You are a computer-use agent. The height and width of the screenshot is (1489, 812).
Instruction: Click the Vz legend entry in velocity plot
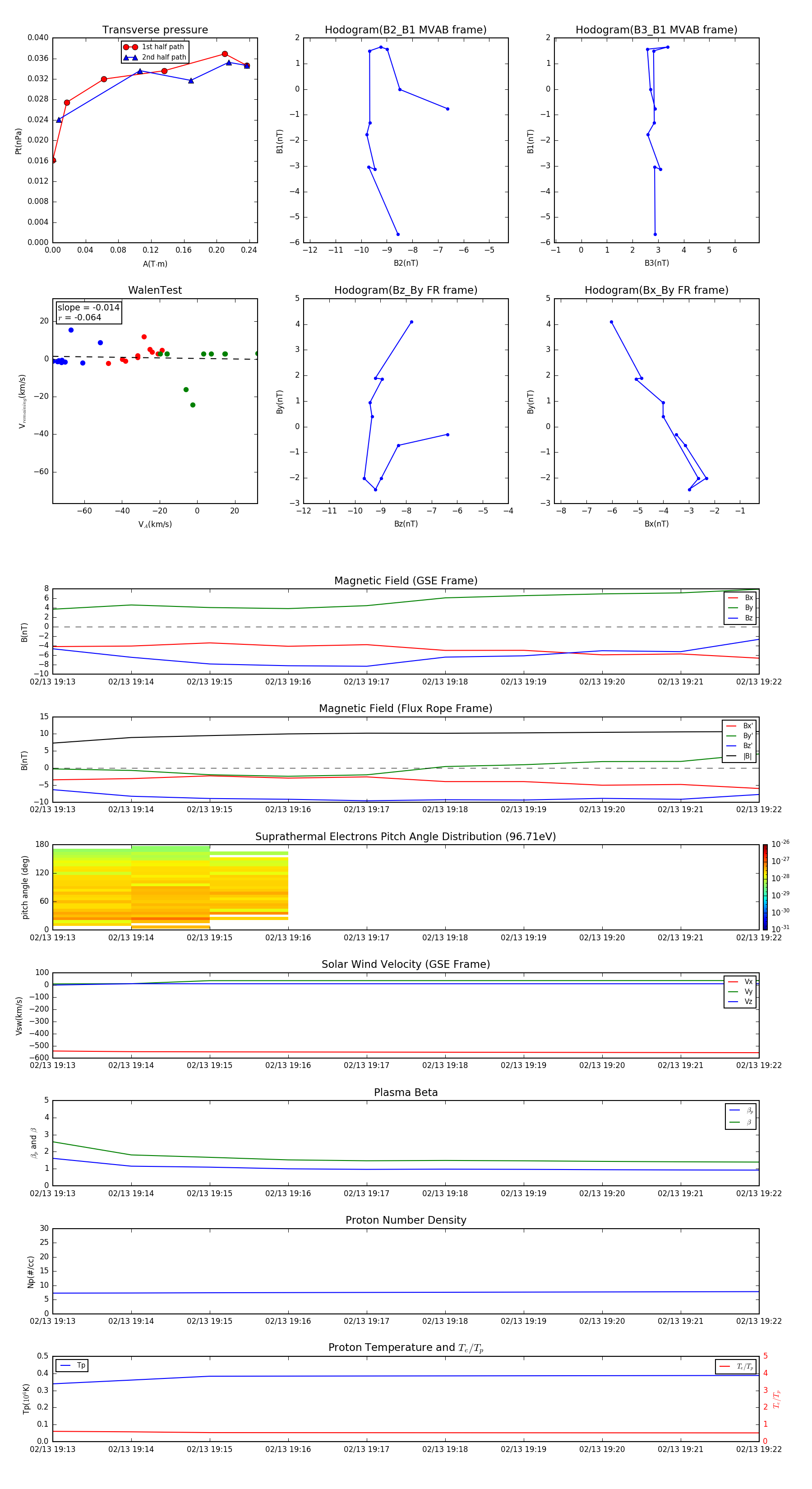(x=740, y=1002)
